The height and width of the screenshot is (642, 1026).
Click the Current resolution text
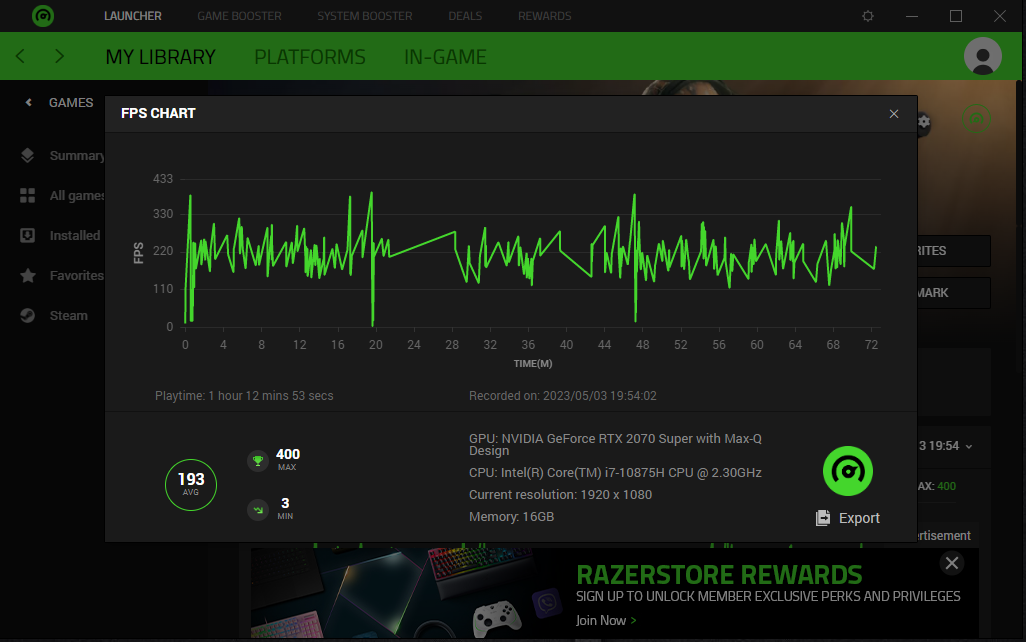click(x=560, y=495)
